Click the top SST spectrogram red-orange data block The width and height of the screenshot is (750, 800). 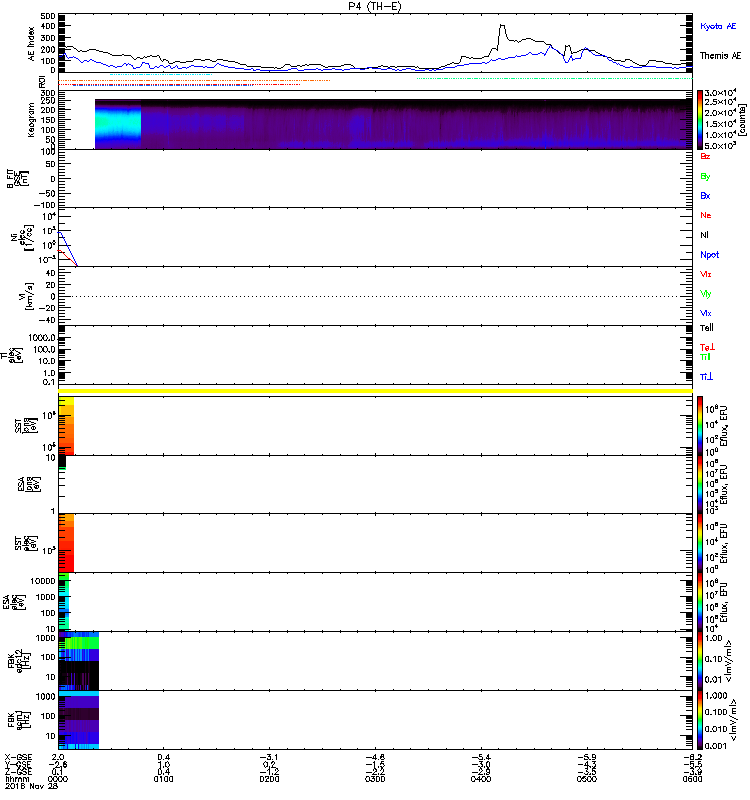click(67, 425)
